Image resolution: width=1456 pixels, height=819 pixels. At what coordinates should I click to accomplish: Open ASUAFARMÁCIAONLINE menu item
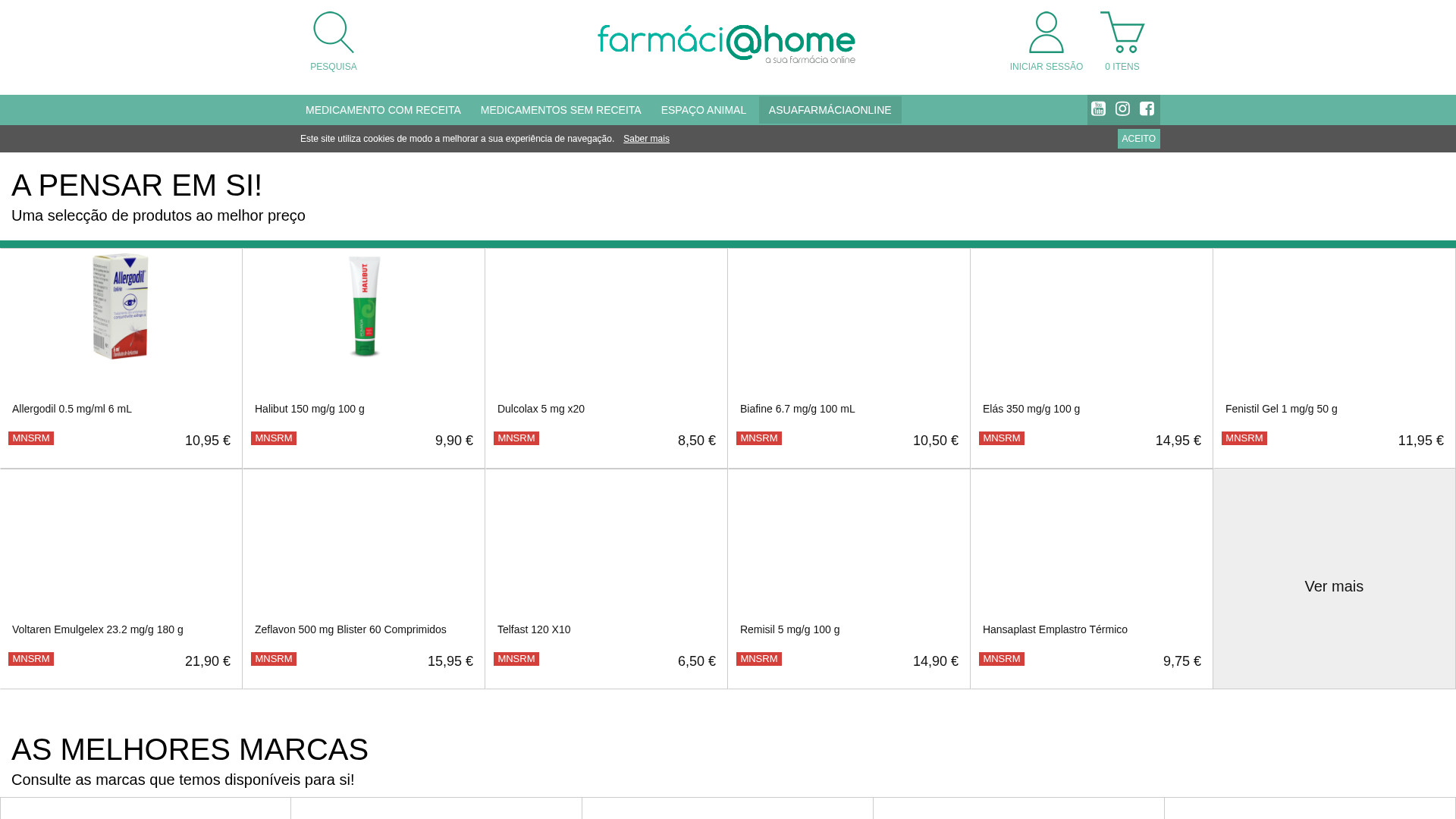pos(830,110)
